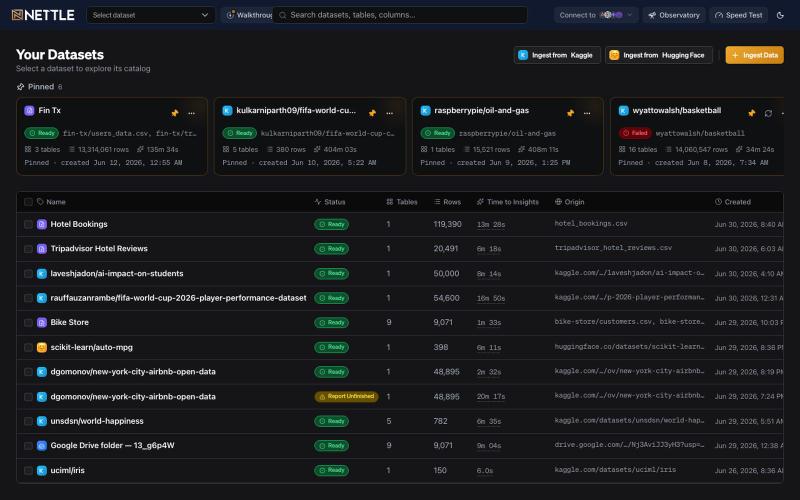Select the uciml/iris row checkbox
The height and width of the screenshot is (500, 800).
(29, 470)
